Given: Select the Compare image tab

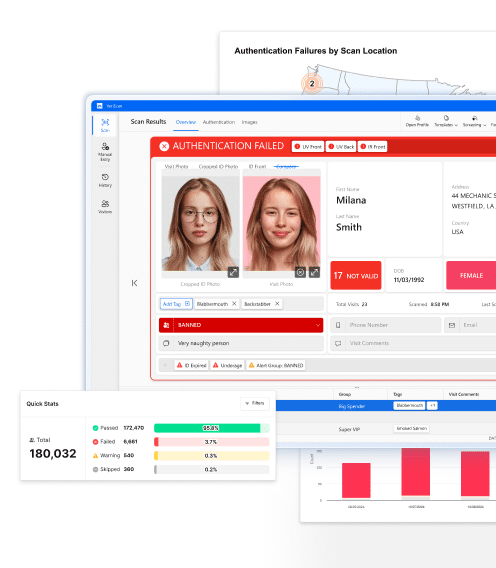Looking at the screenshot, I should click(286, 167).
